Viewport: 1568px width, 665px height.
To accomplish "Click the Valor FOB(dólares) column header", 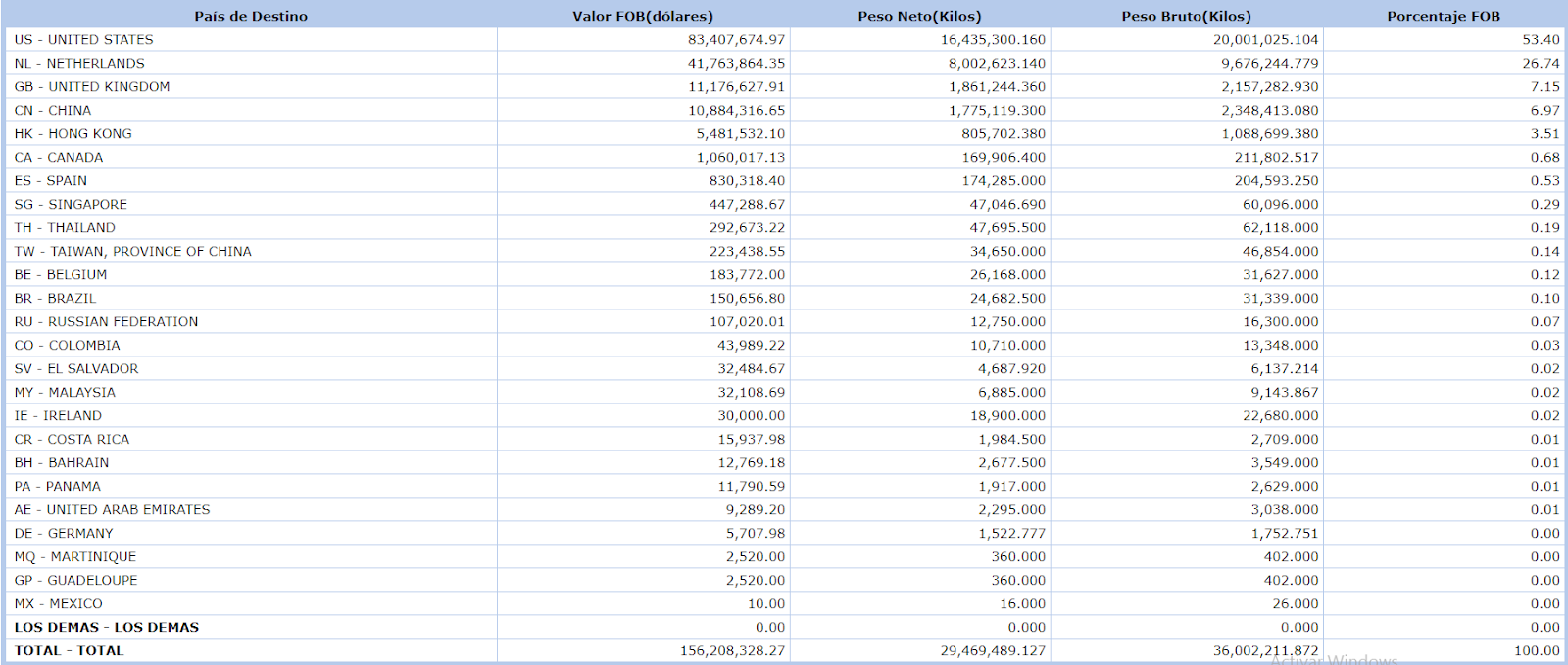I will [643, 16].
